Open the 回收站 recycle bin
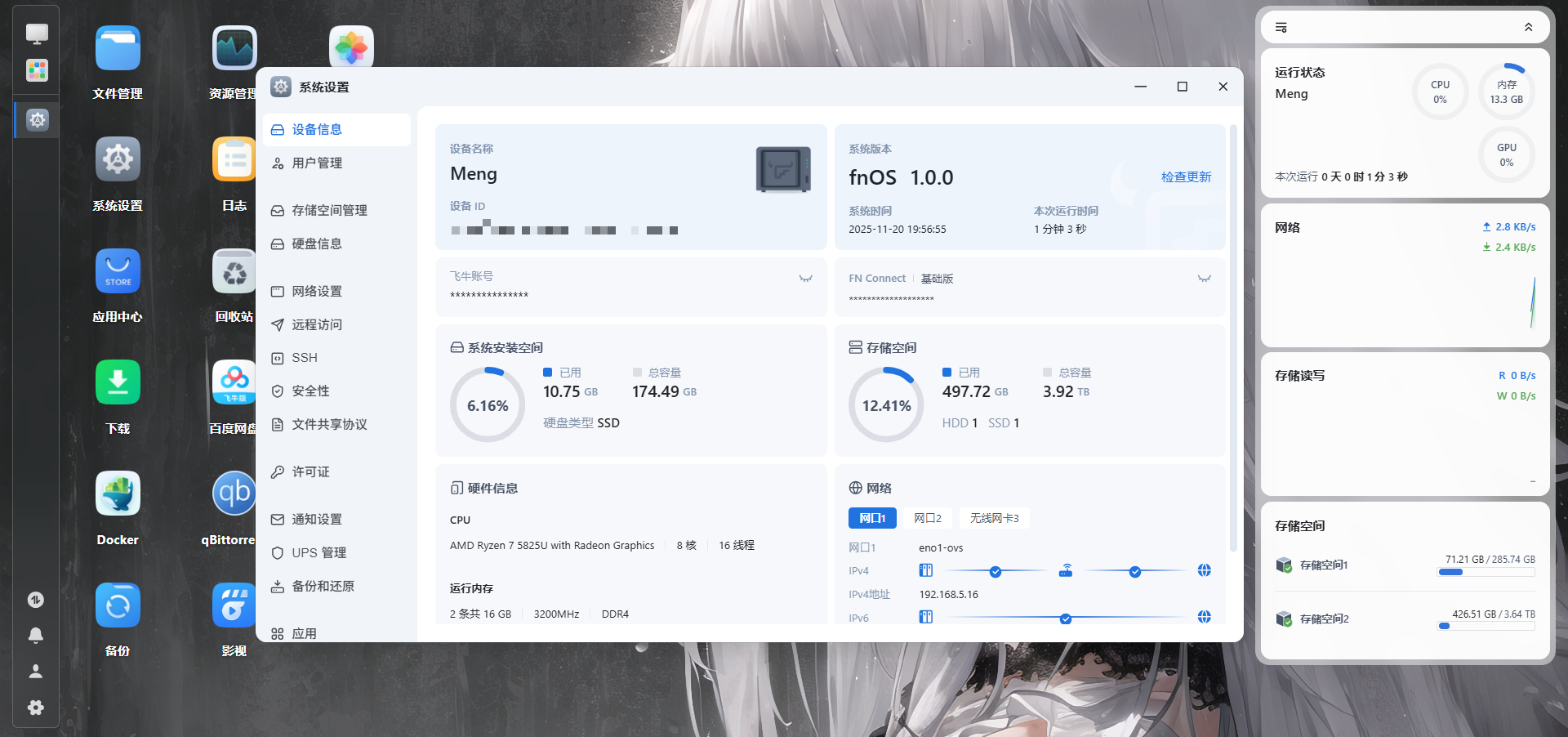The height and width of the screenshot is (737, 1568). pyautogui.click(x=234, y=271)
